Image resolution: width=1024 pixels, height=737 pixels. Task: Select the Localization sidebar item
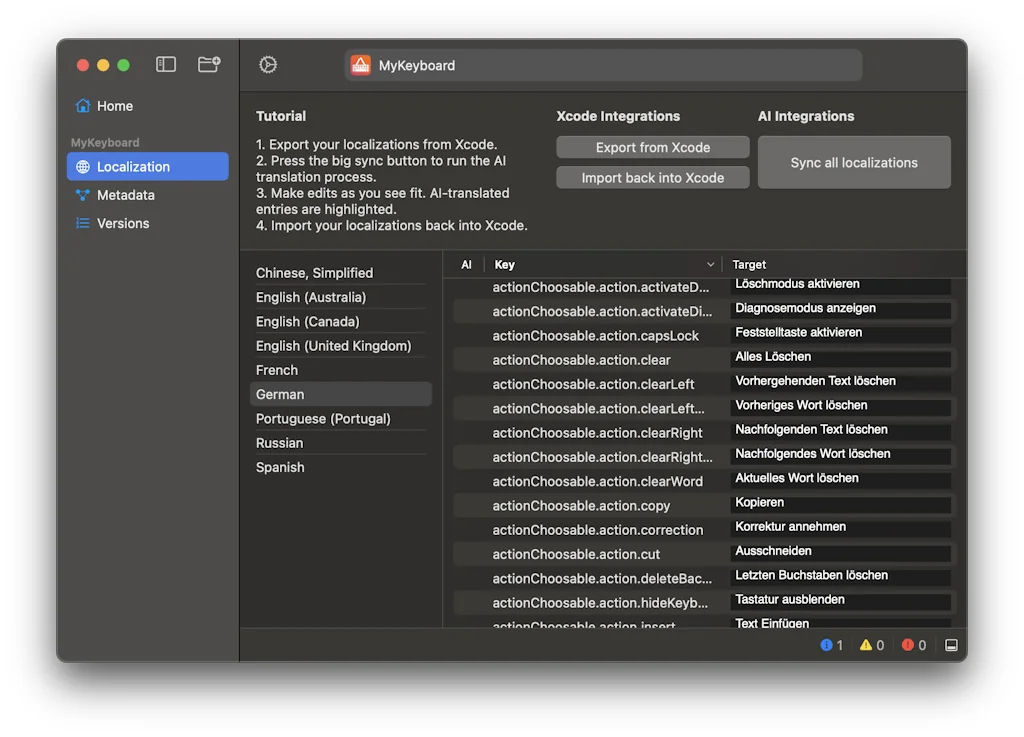pyautogui.click(x=133, y=167)
